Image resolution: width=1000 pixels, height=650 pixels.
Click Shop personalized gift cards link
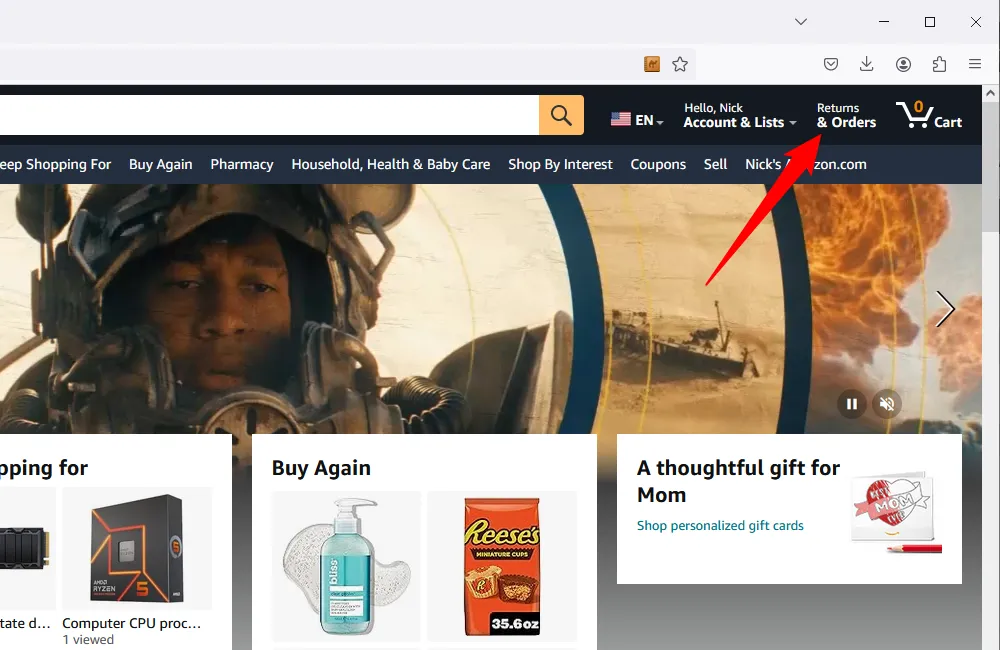click(x=720, y=526)
